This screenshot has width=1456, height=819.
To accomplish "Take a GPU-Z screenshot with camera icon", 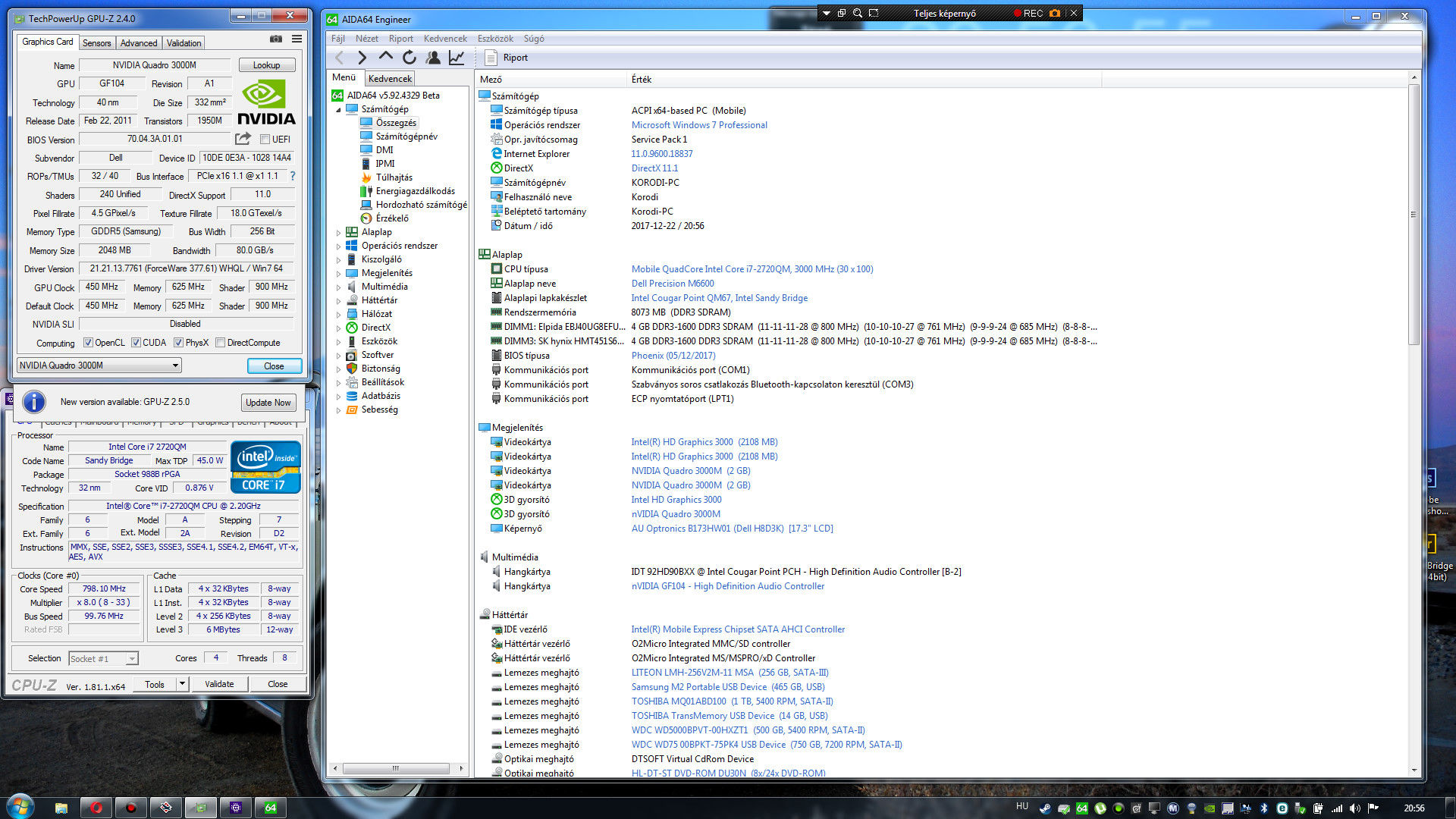I will (276, 39).
